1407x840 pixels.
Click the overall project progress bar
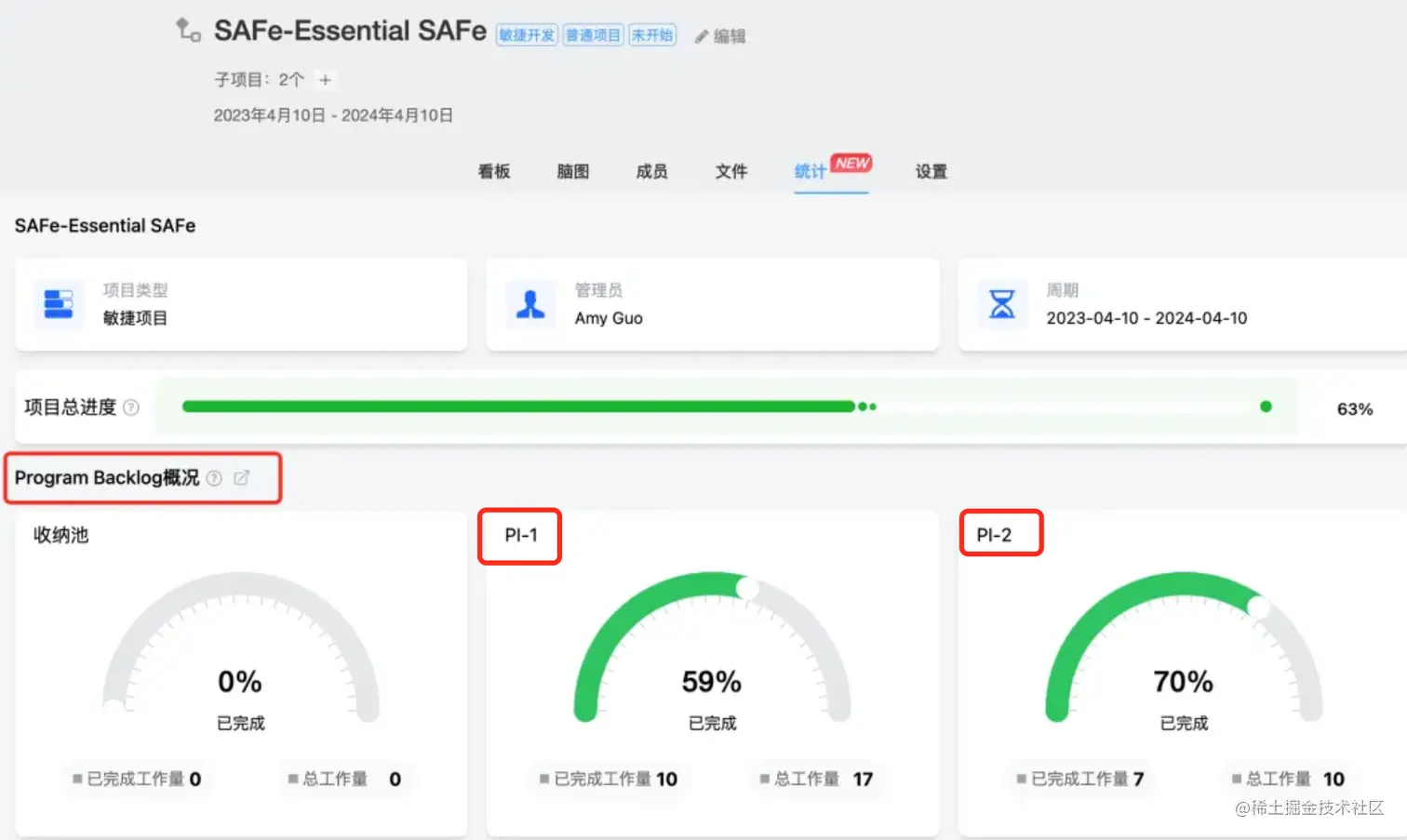pyautogui.click(x=727, y=407)
